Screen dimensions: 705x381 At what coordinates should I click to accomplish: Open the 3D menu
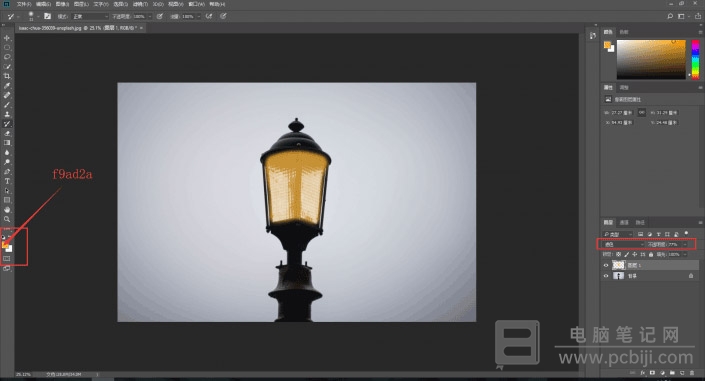click(x=158, y=4)
